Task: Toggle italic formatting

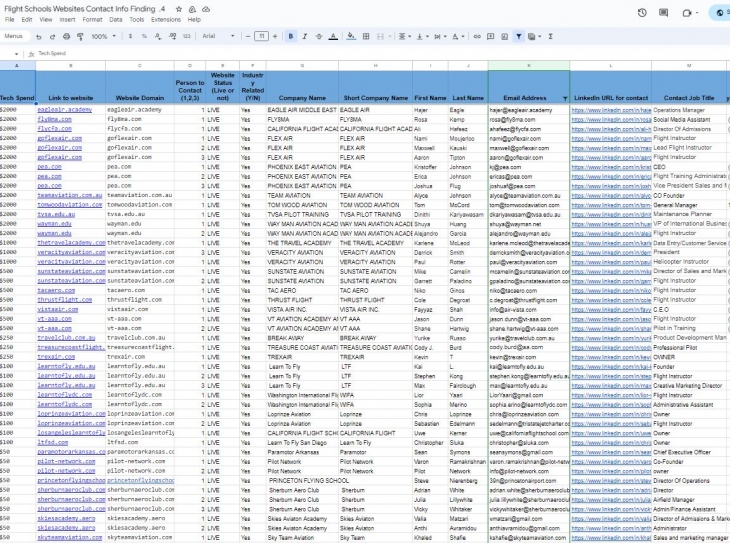Action: 304,36
